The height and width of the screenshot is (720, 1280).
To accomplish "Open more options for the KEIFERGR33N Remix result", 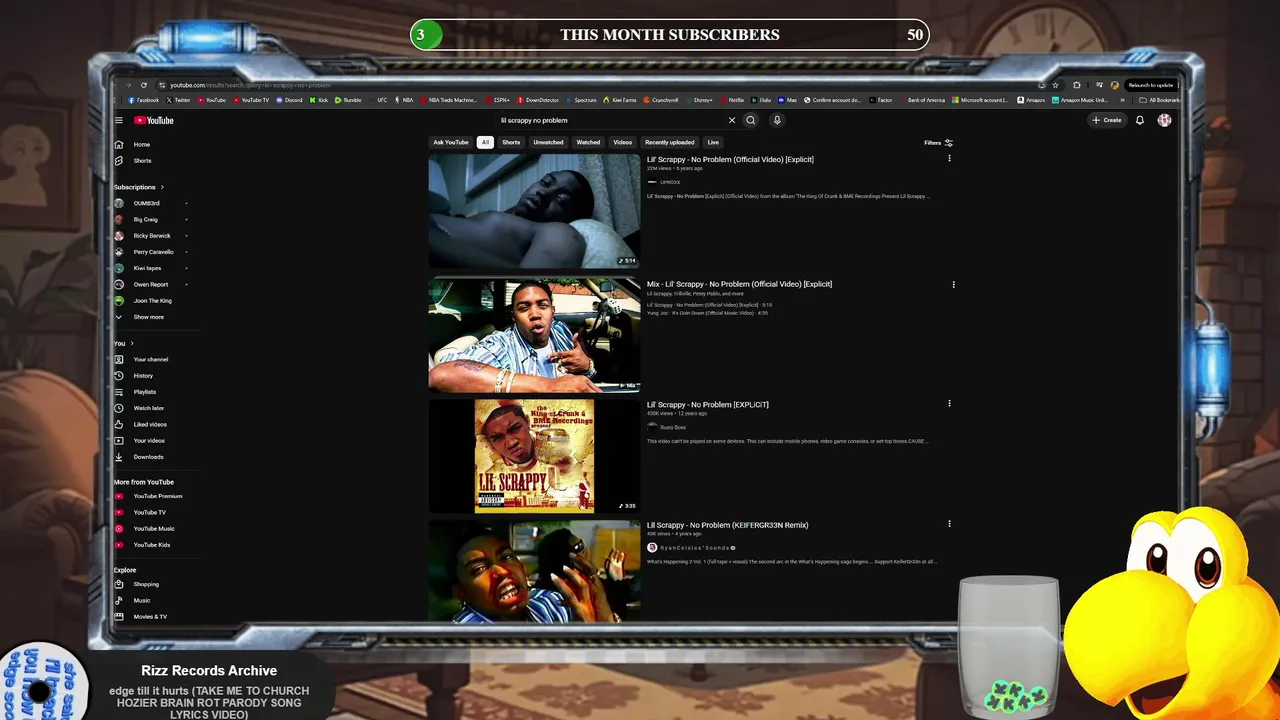I will coord(949,523).
